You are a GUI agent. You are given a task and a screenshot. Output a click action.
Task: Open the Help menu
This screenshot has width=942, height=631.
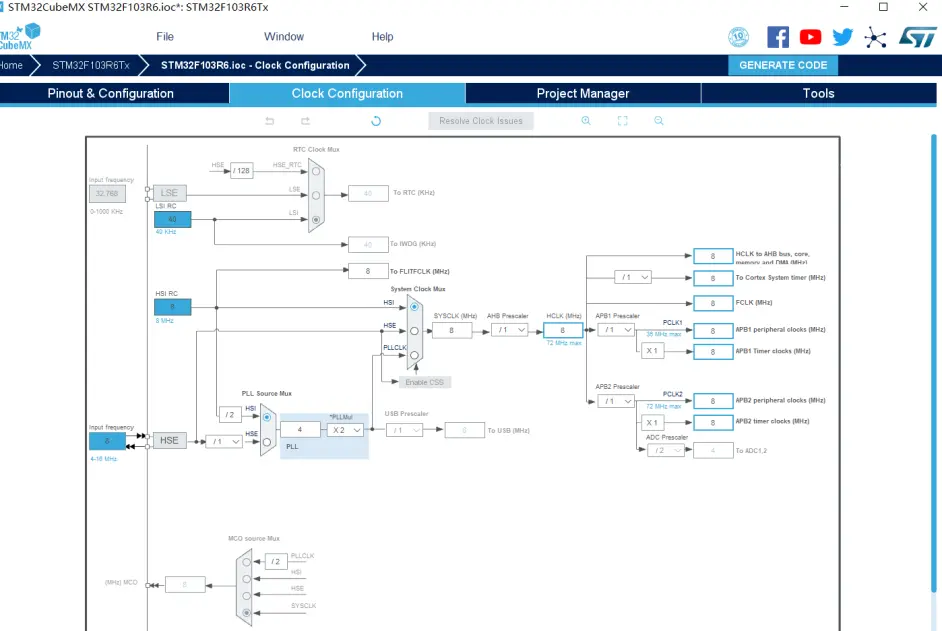click(382, 37)
